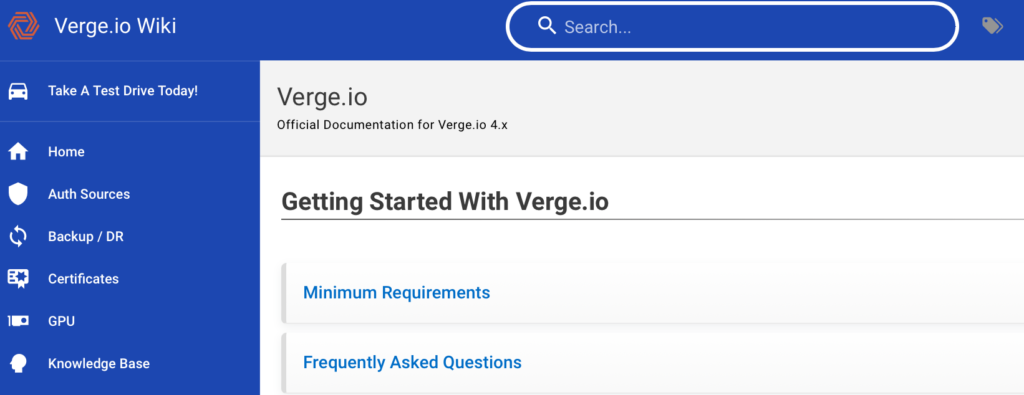Open the Knowledge Base section
This screenshot has width=1024, height=395.
99,364
